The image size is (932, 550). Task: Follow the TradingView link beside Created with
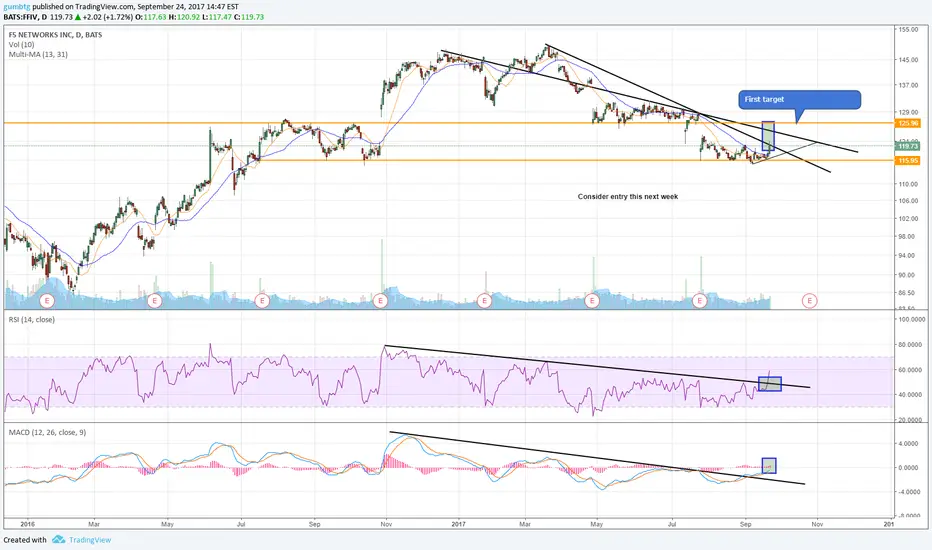coord(90,540)
